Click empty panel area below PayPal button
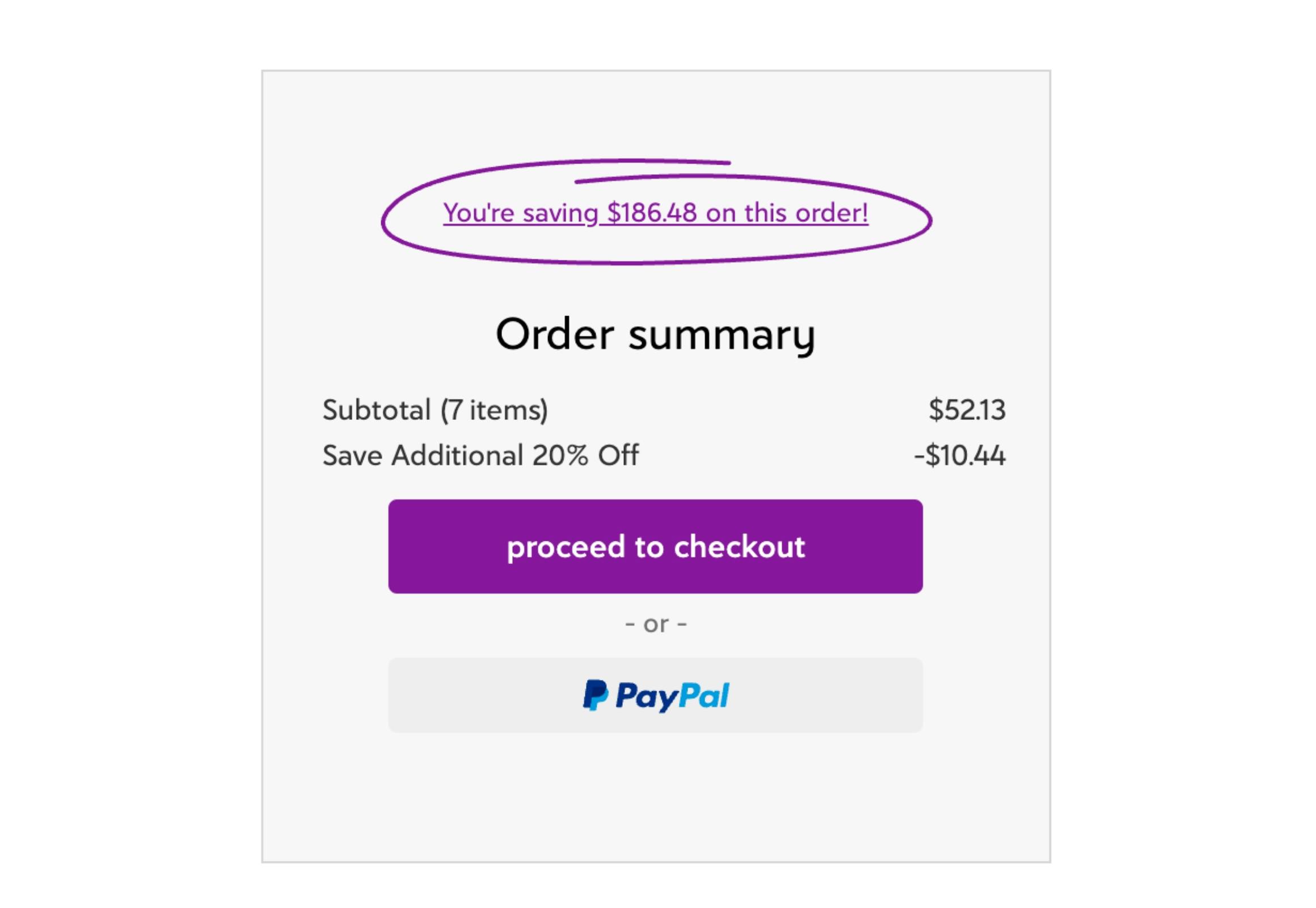The height and width of the screenshot is (908, 1316). coord(655,797)
